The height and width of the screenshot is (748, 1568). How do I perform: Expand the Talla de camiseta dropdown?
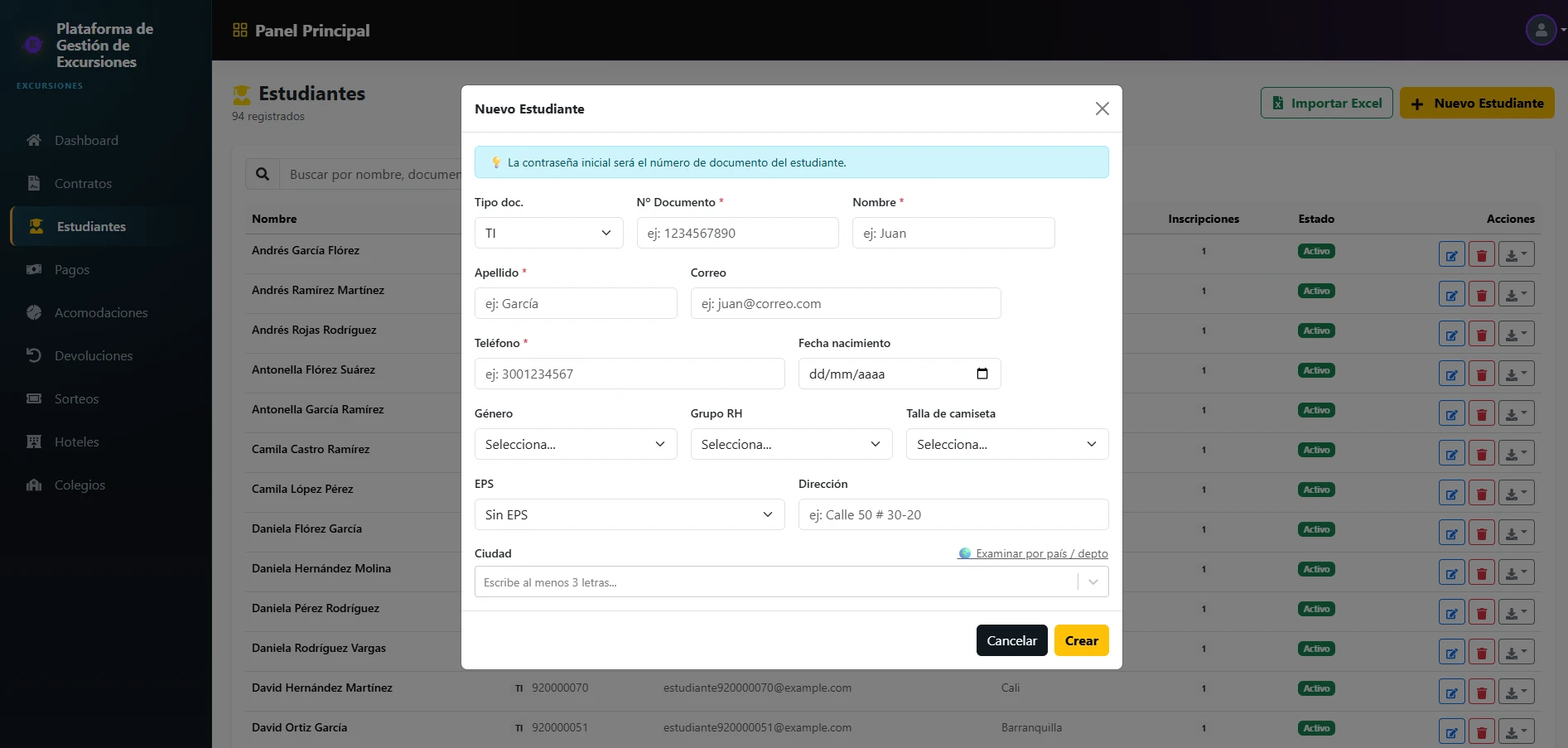tap(1007, 444)
